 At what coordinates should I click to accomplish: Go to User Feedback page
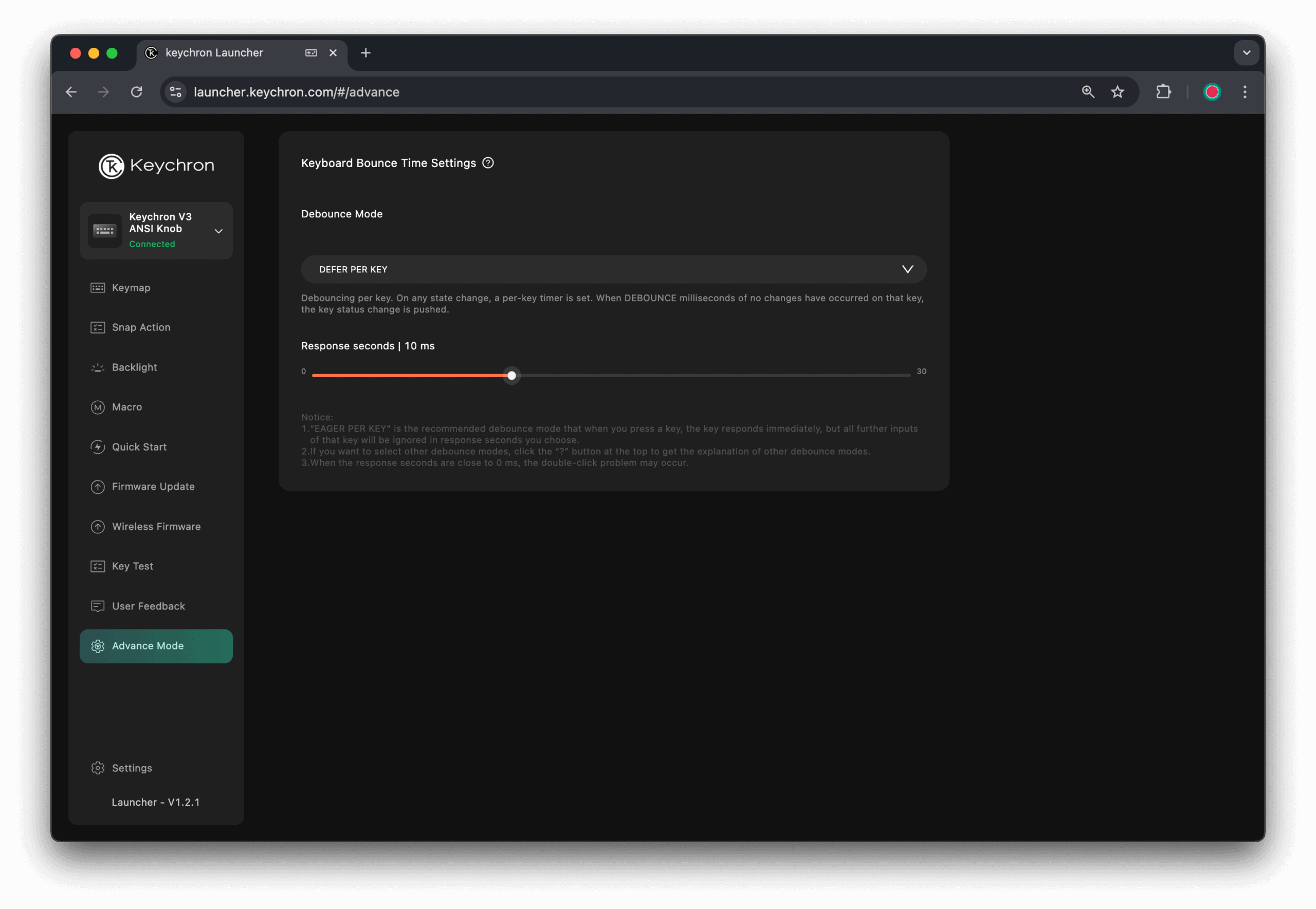(x=156, y=606)
